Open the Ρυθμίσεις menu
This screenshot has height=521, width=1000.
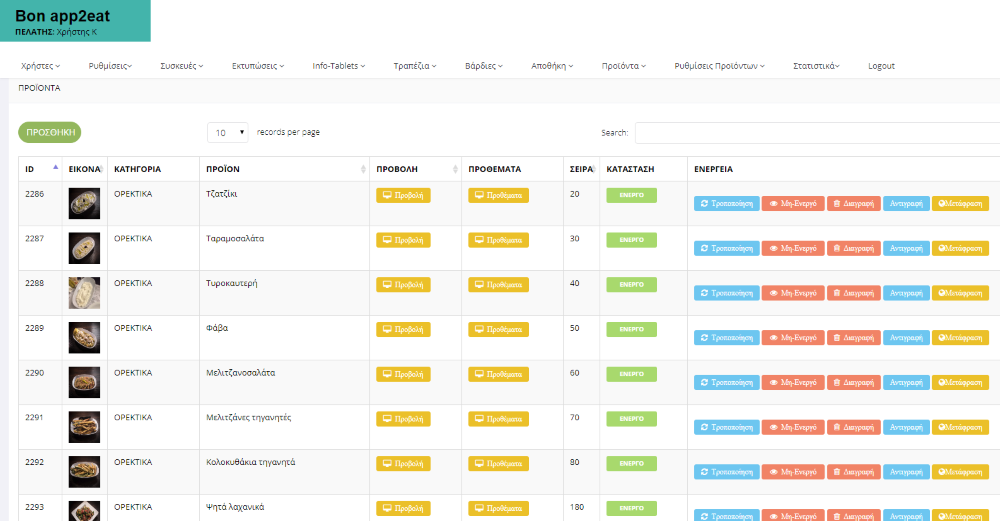[110, 66]
